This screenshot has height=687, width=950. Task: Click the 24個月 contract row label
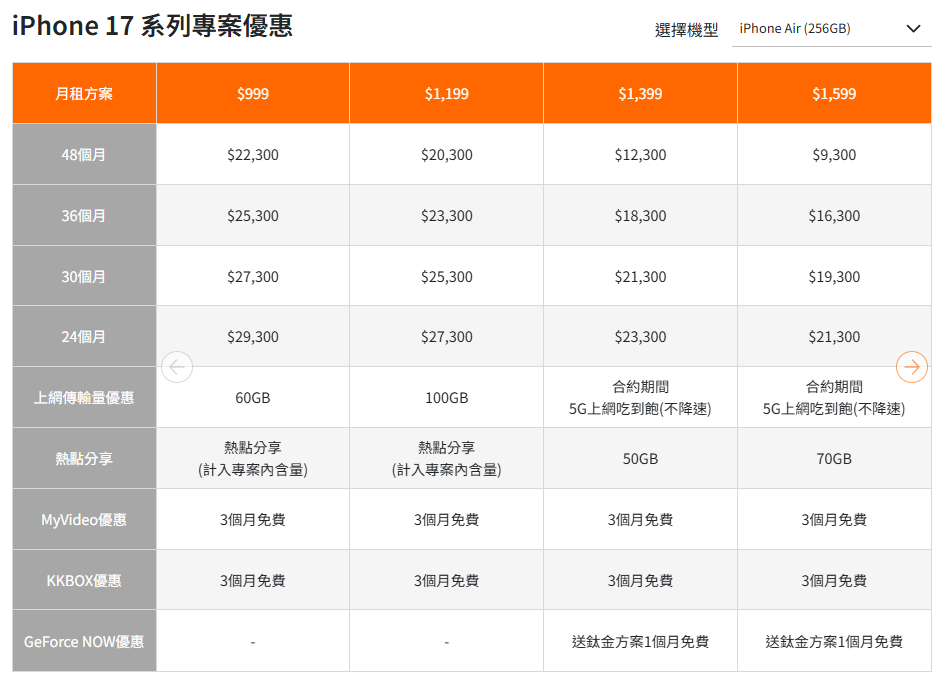click(x=84, y=337)
